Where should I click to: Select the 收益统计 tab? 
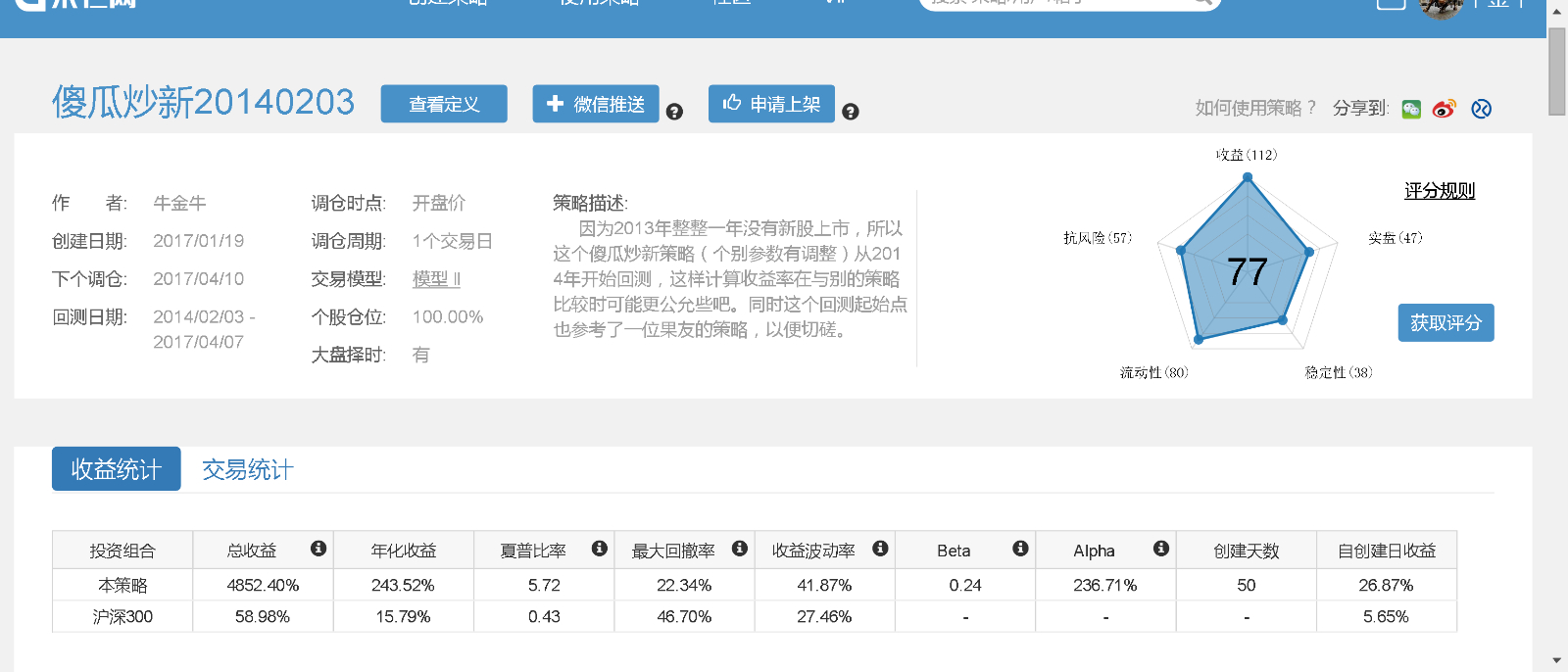click(x=117, y=469)
